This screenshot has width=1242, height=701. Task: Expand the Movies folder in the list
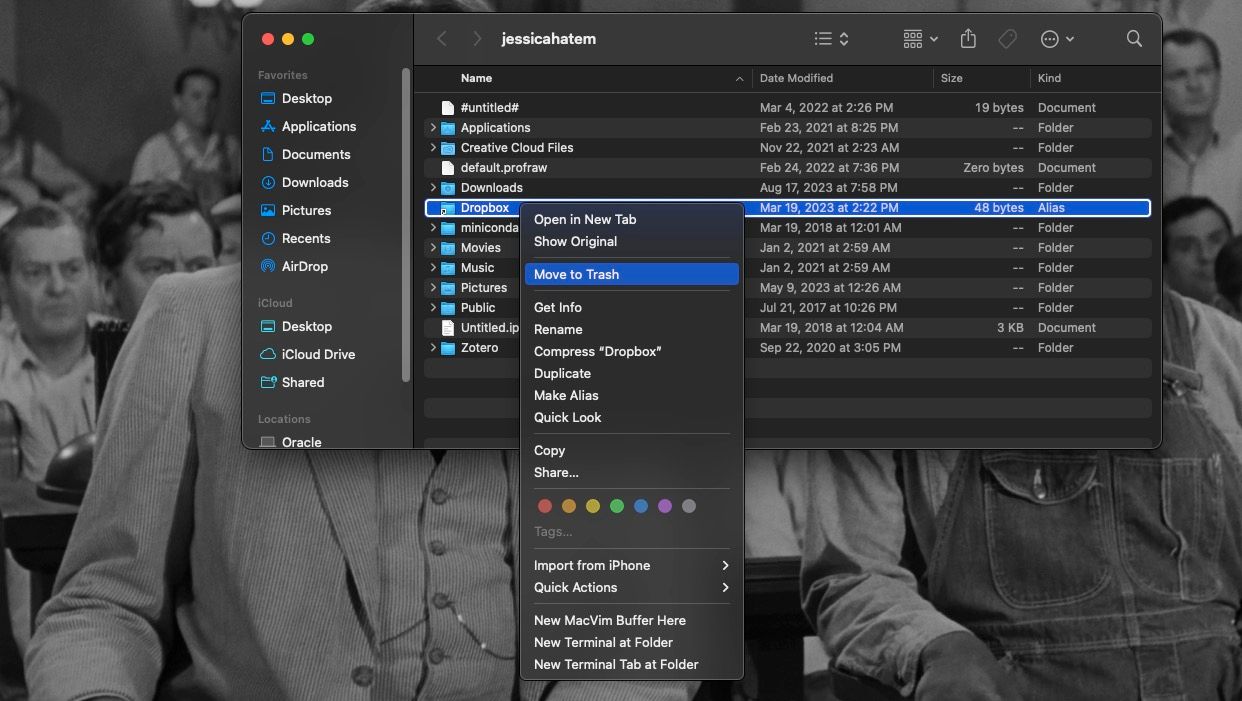433,247
